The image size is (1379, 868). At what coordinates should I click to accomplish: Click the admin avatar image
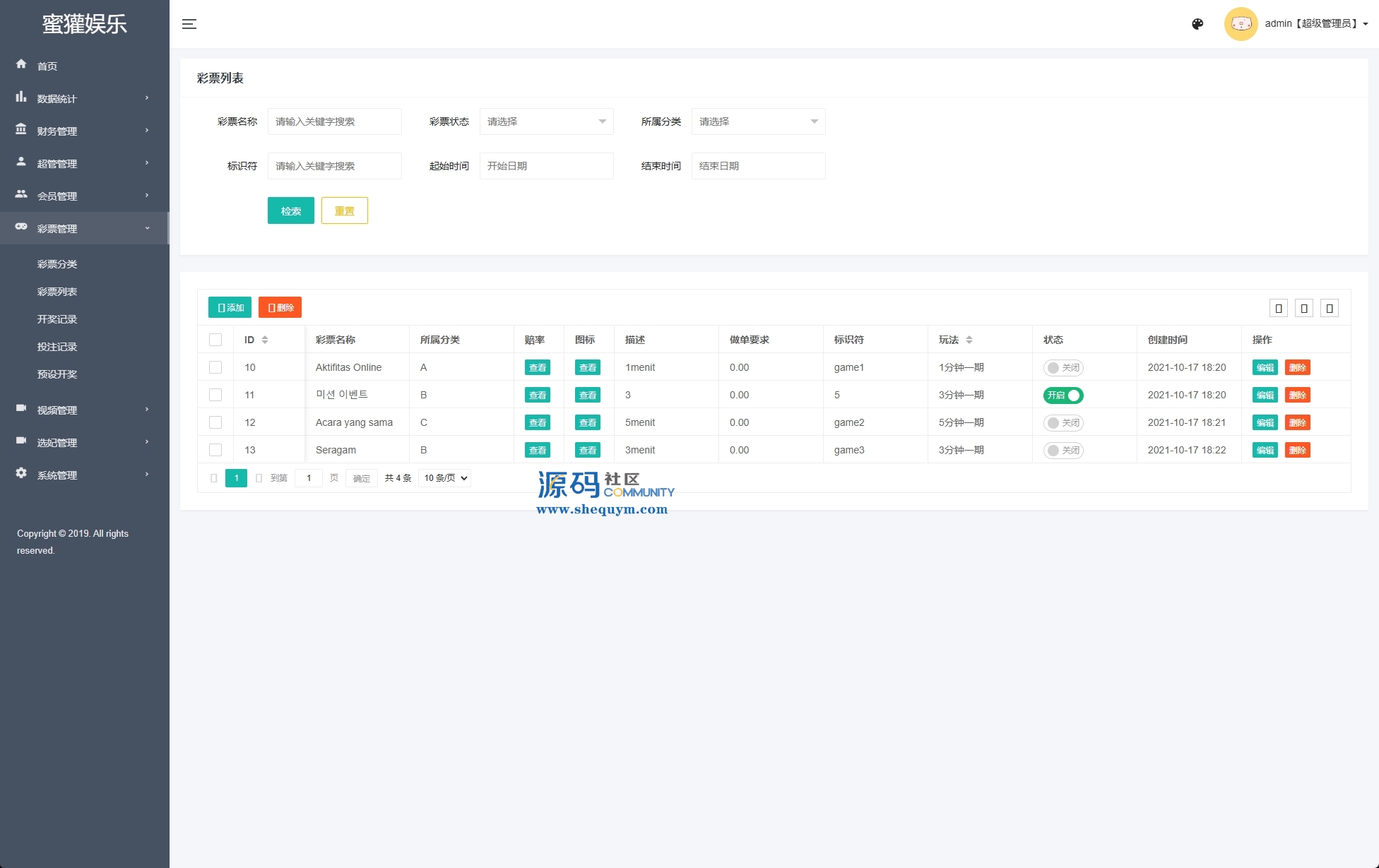pos(1241,24)
